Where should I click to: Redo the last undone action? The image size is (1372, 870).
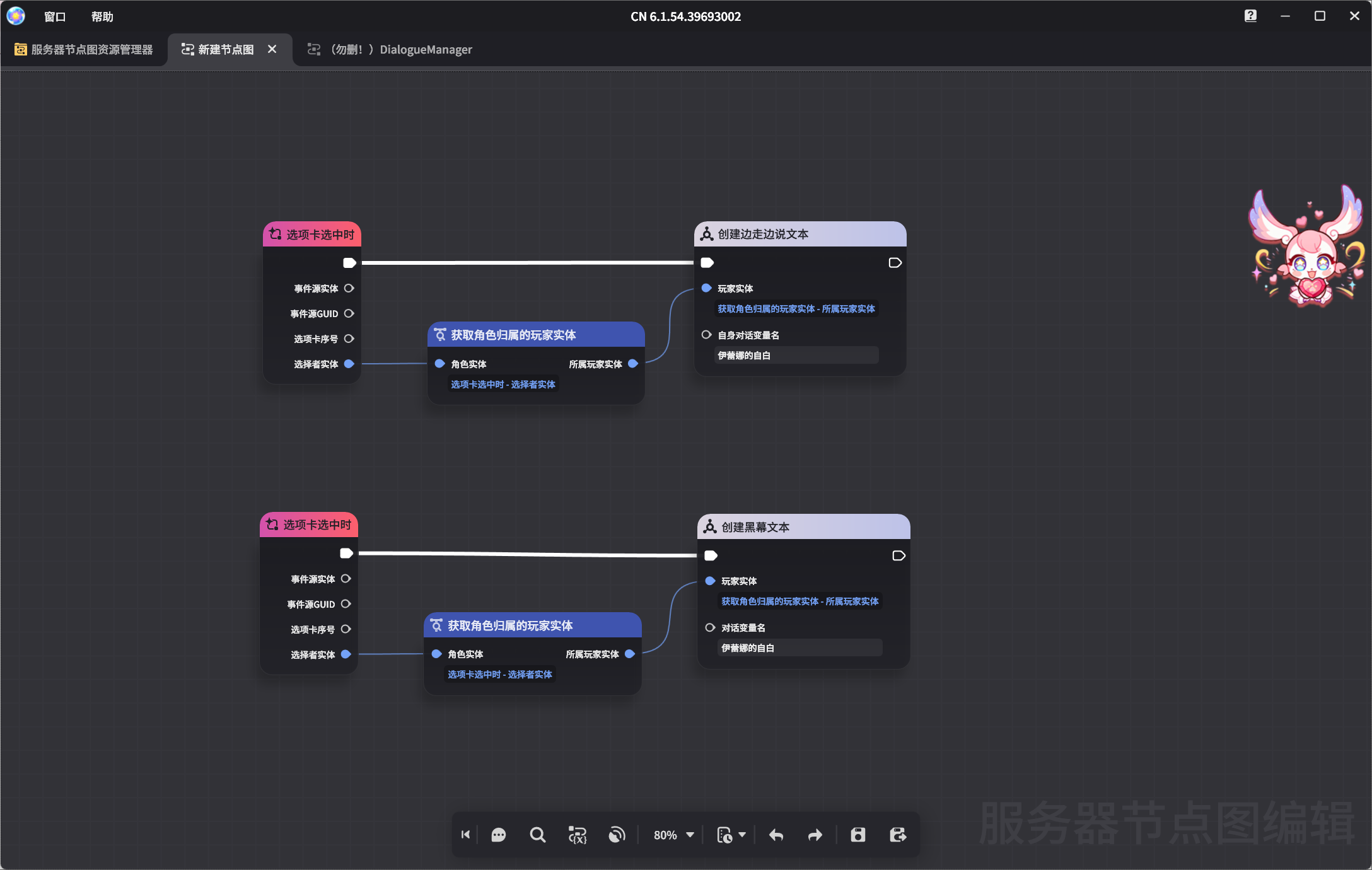[x=815, y=835]
